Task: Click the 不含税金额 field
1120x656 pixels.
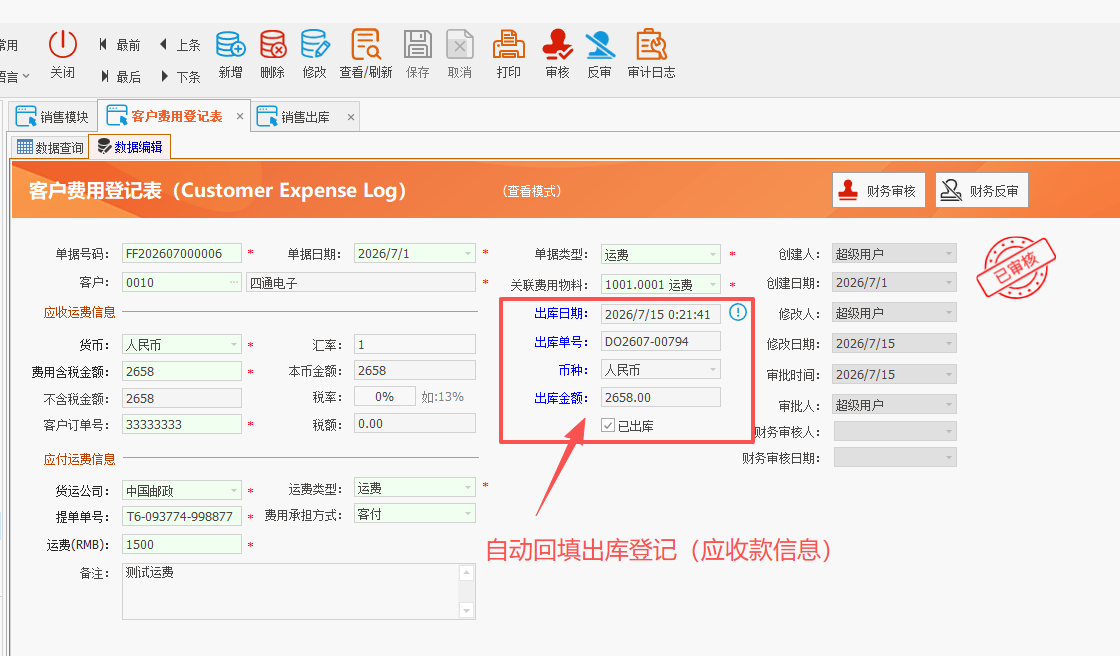Action: click(181, 398)
